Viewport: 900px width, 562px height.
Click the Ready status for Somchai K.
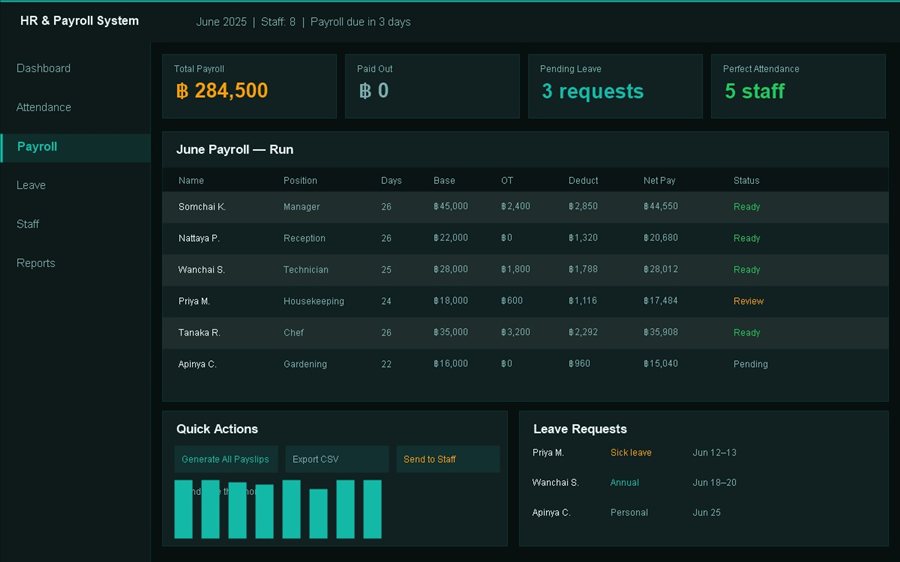pyautogui.click(x=747, y=207)
